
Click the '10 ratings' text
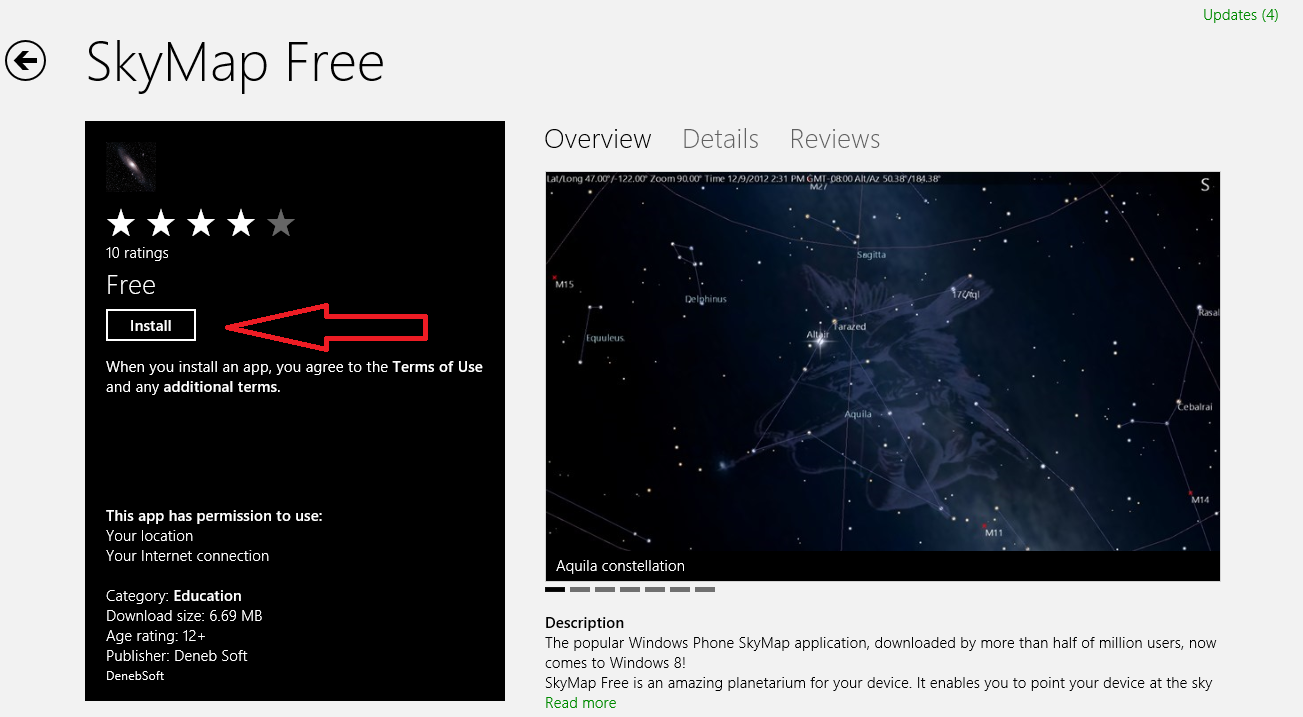[x=137, y=253]
